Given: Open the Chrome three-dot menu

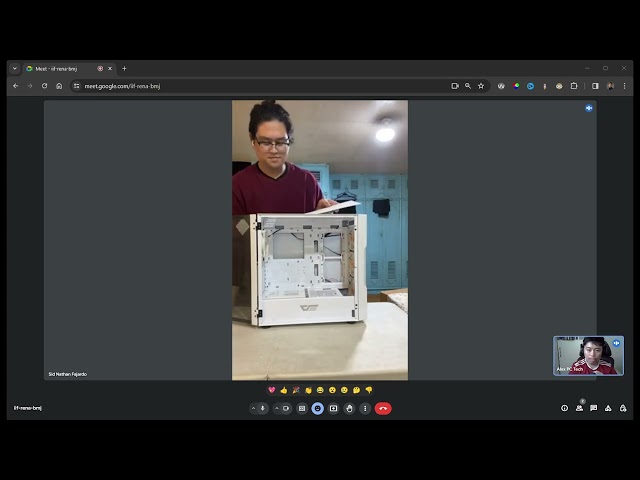Looking at the screenshot, I should [x=624, y=86].
